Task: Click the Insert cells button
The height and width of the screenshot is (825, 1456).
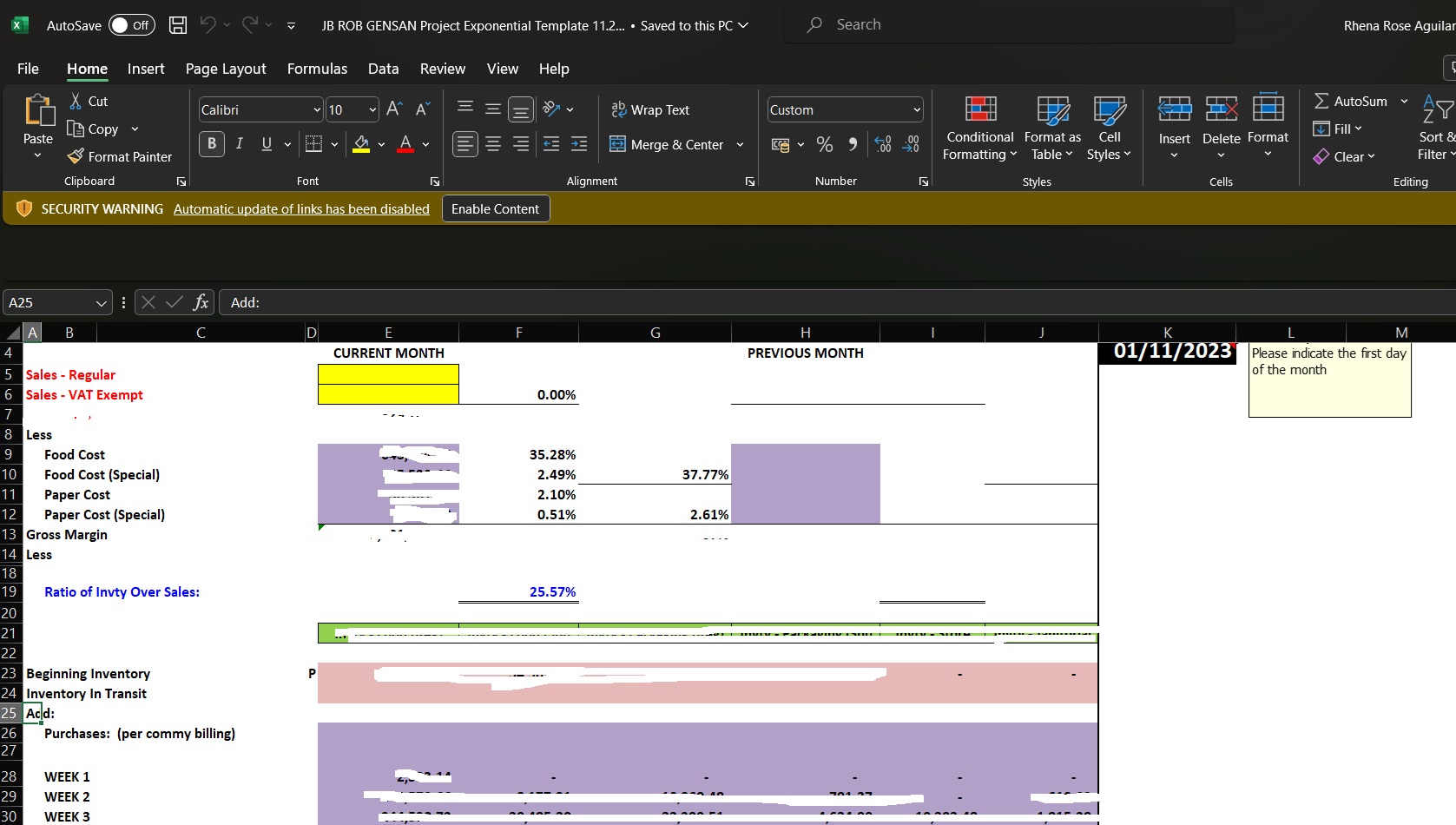Action: pos(1174,127)
